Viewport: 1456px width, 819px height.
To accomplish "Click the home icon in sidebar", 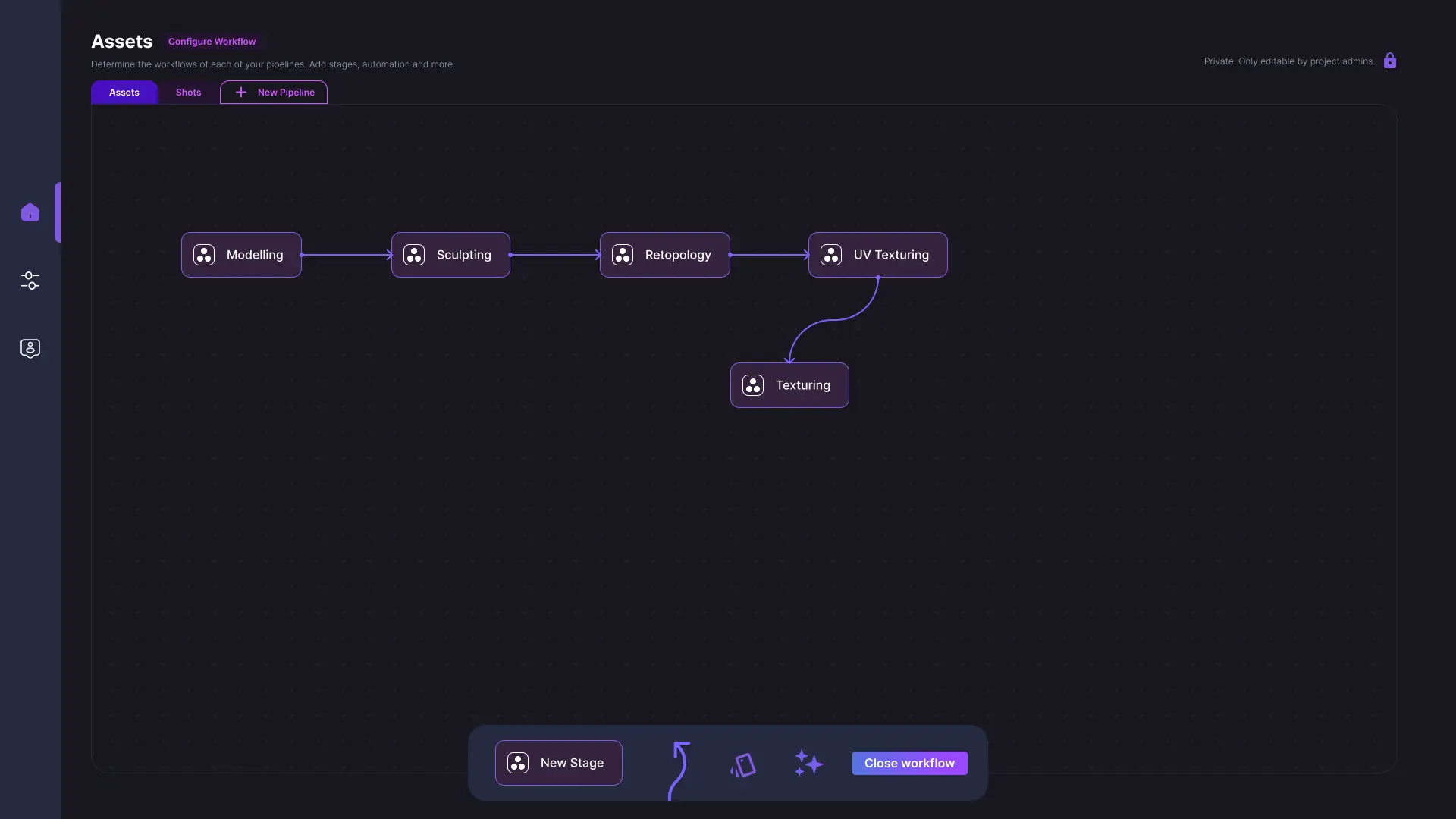I will coord(30,212).
